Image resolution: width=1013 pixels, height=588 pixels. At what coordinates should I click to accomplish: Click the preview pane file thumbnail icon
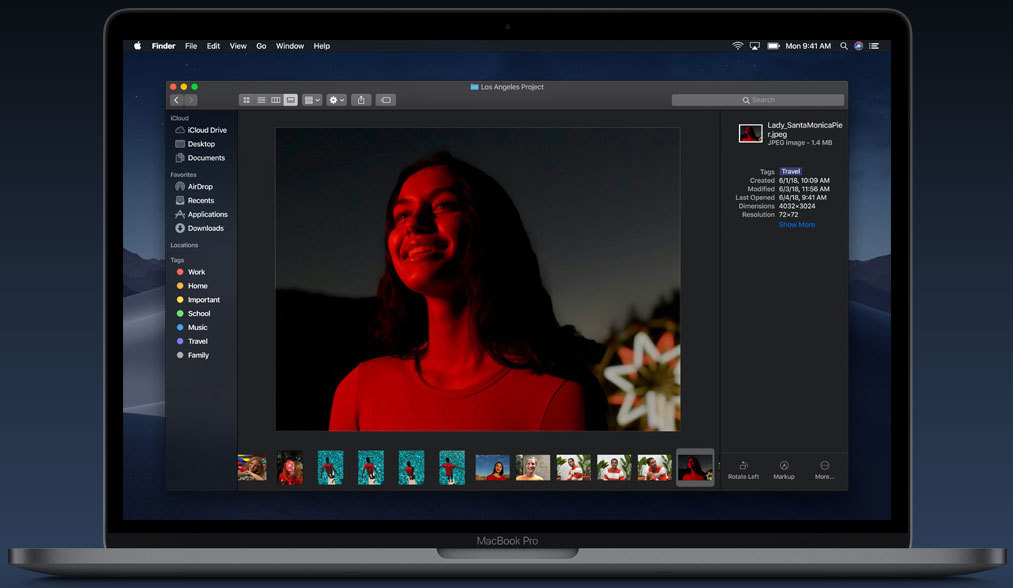point(750,134)
